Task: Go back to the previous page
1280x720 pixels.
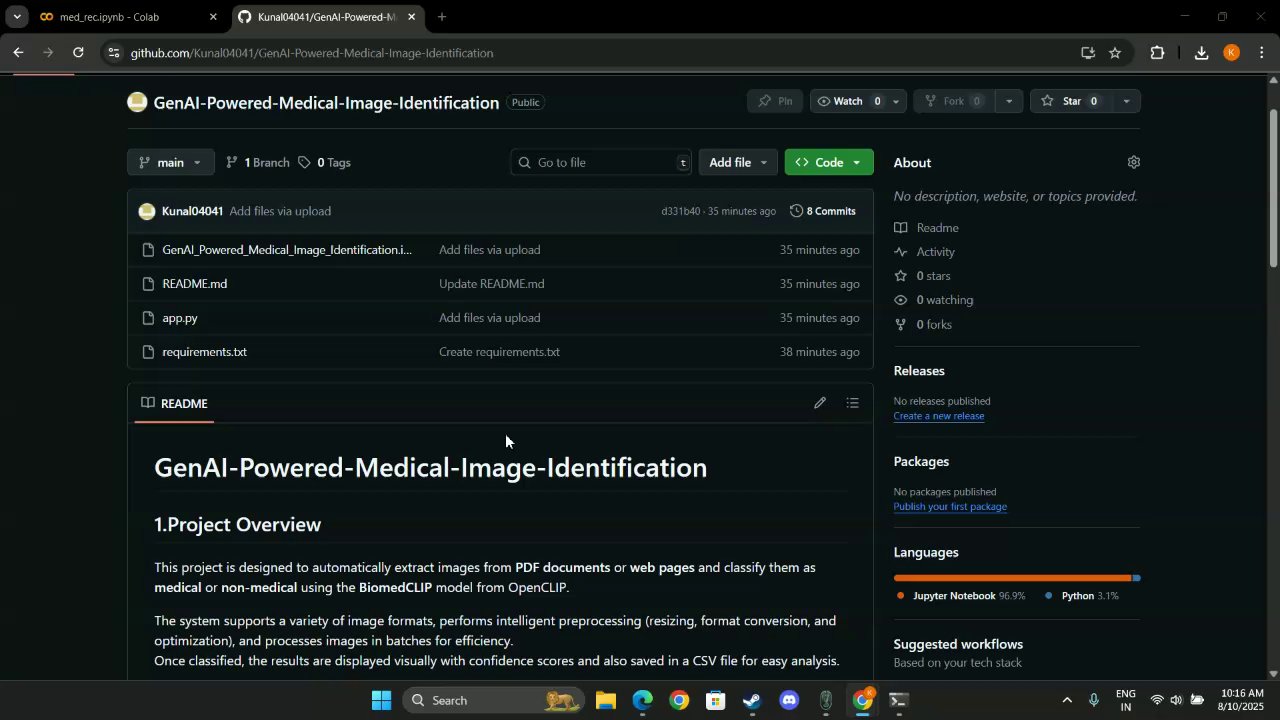Action: [x=18, y=53]
